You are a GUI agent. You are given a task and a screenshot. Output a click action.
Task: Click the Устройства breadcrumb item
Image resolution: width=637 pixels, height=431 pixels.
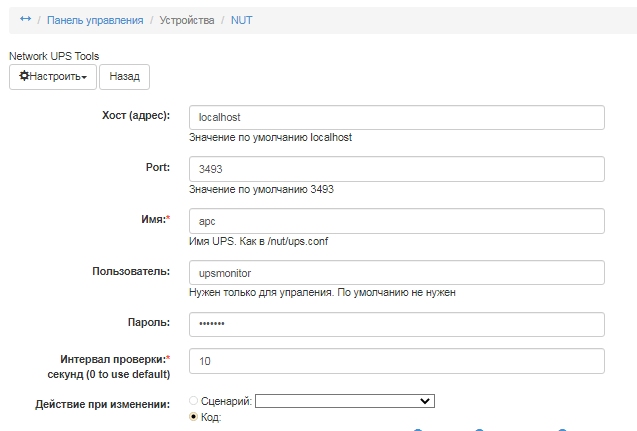click(x=186, y=19)
